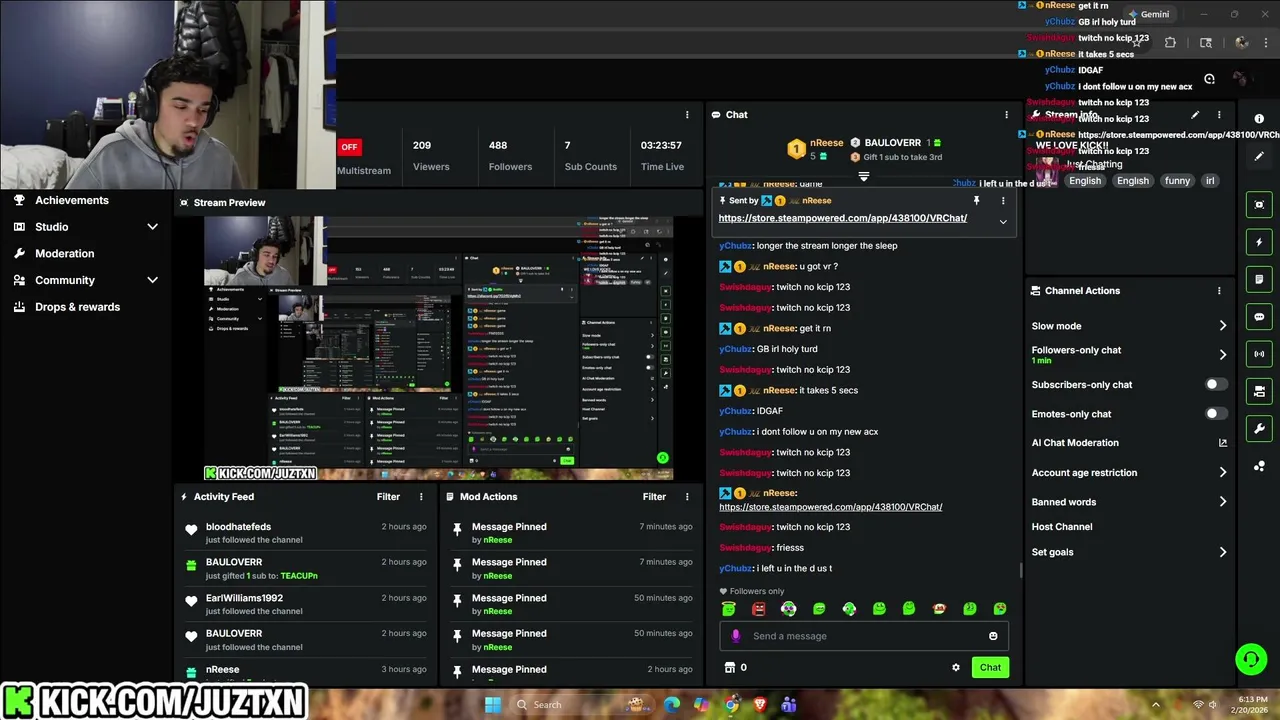The width and height of the screenshot is (1280, 720).
Task: Click the irl stream tag
Action: pyautogui.click(x=1210, y=181)
